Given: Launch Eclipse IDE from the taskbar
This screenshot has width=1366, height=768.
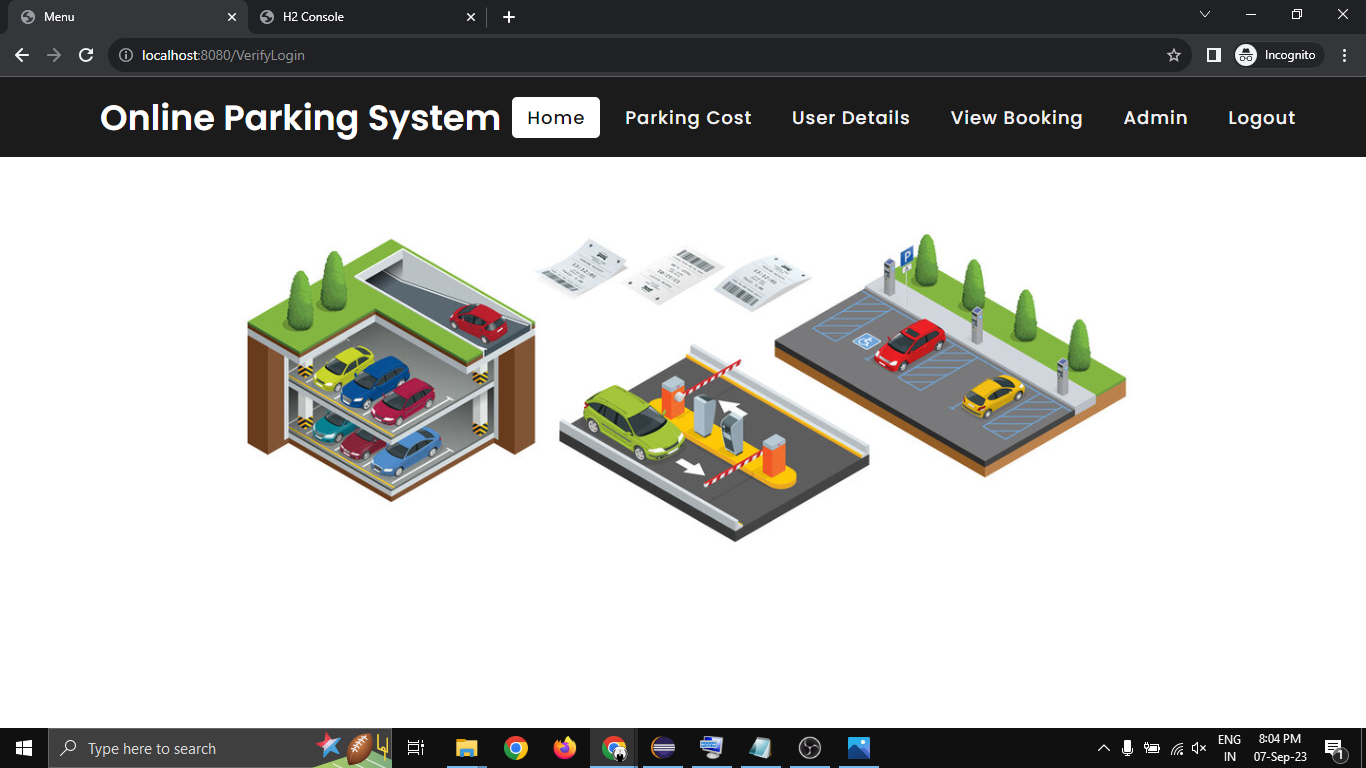Looking at the screenshot, I should click(662, 748).
